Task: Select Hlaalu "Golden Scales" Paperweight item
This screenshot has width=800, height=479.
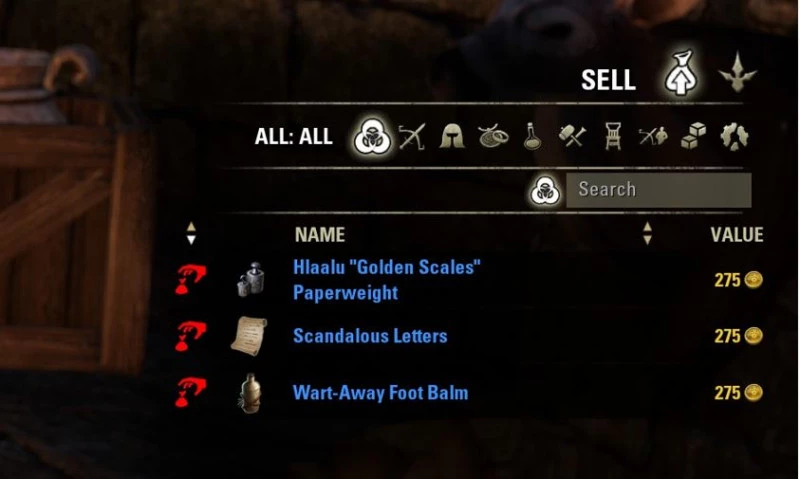Action: pos(387,280)
